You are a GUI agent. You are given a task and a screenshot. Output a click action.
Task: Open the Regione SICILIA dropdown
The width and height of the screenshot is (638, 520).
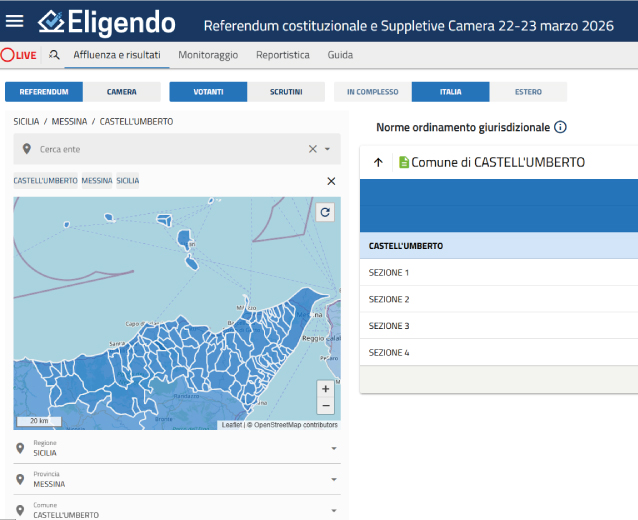point(333,448)
